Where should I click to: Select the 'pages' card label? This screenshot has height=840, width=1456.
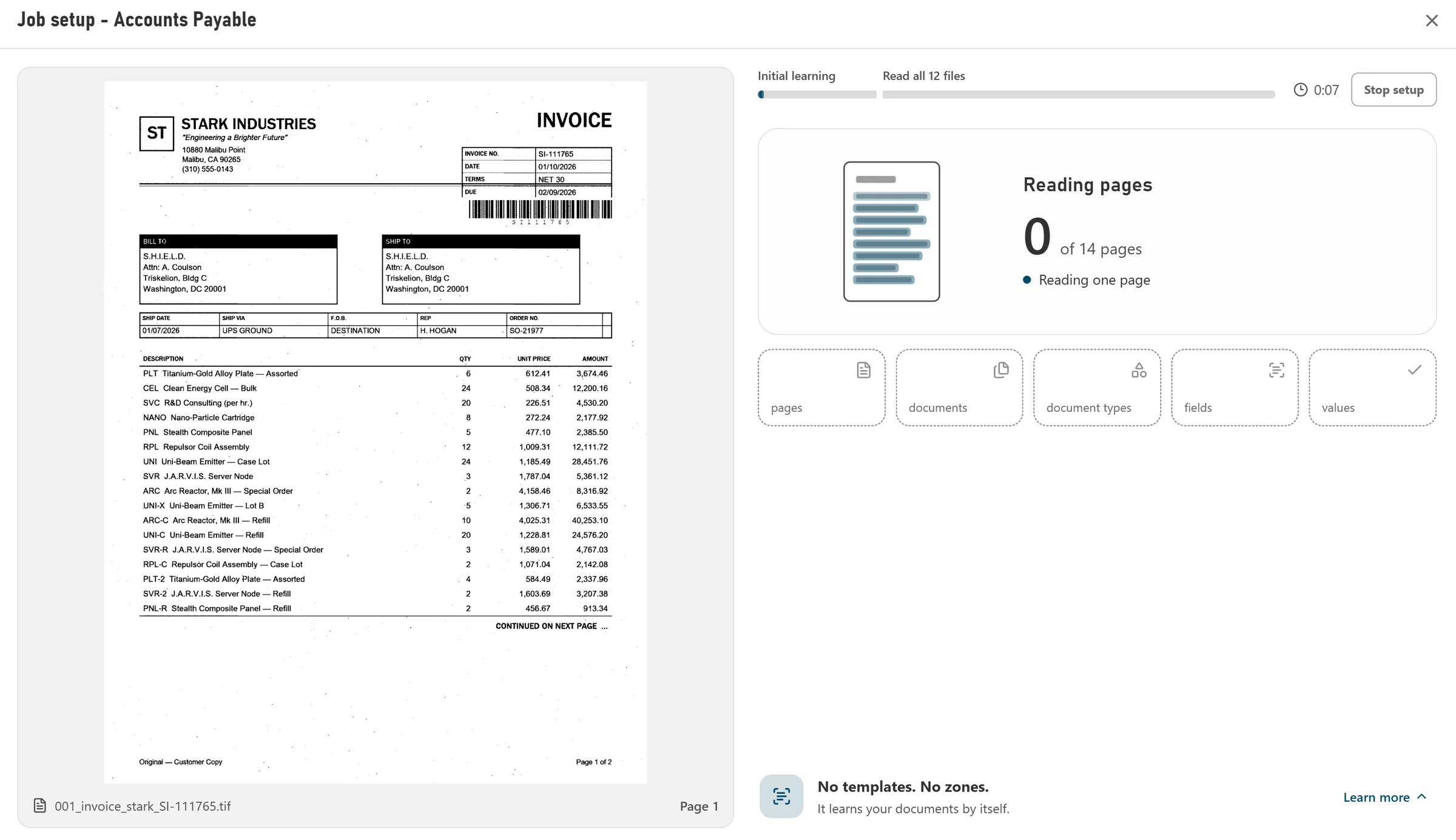pyautogui.click(x=786, y=408)
